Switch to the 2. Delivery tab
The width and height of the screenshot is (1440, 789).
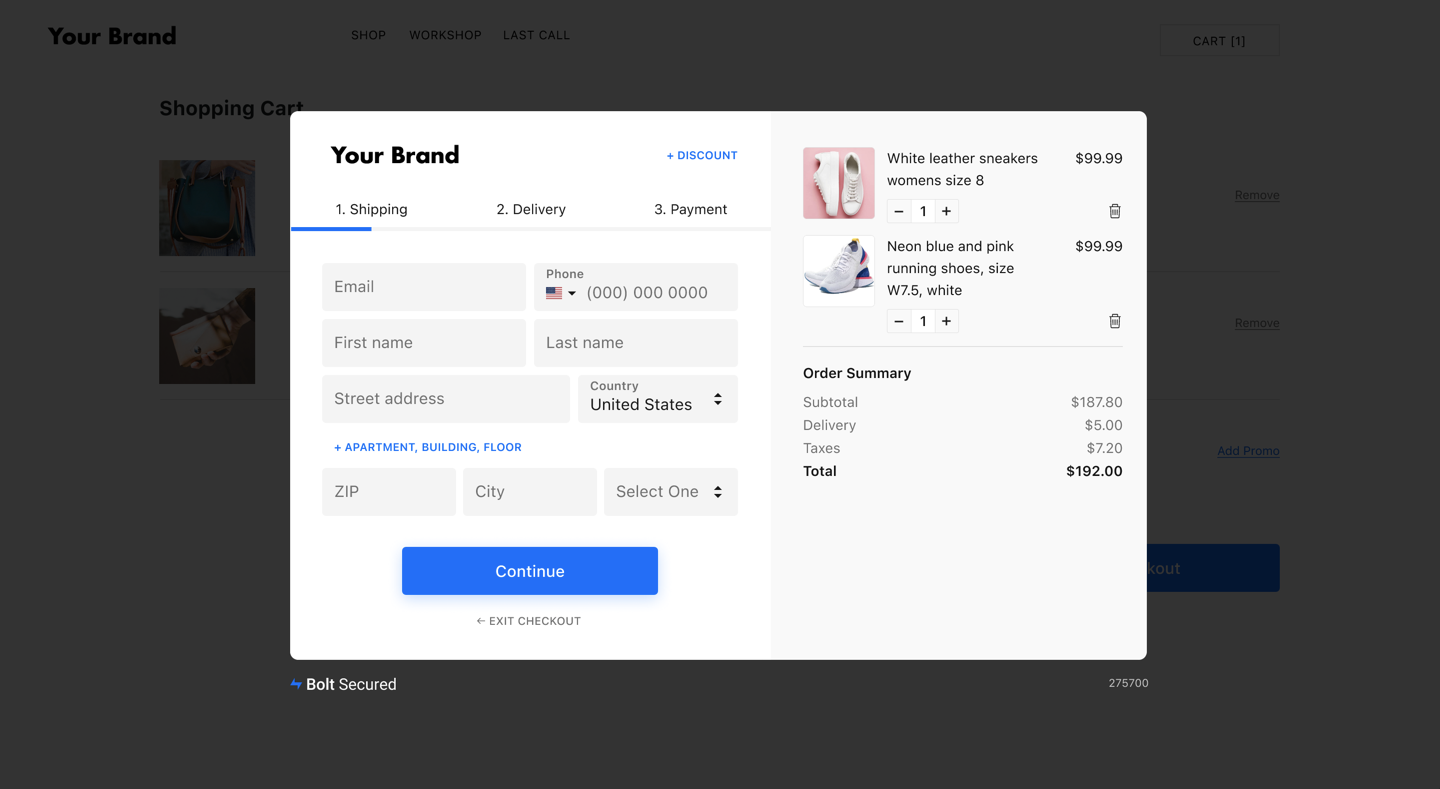531,209
